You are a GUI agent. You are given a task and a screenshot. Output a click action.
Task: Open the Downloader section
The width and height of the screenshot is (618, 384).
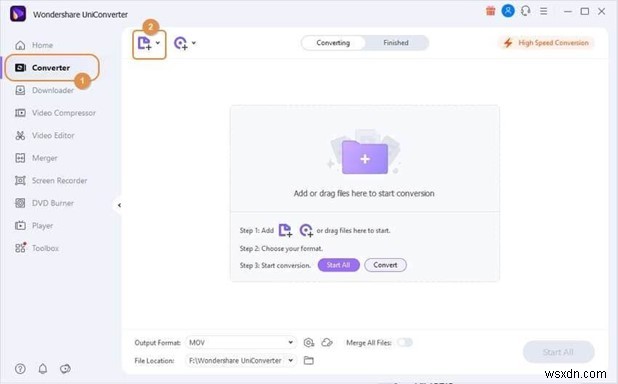tap(44, 90)
